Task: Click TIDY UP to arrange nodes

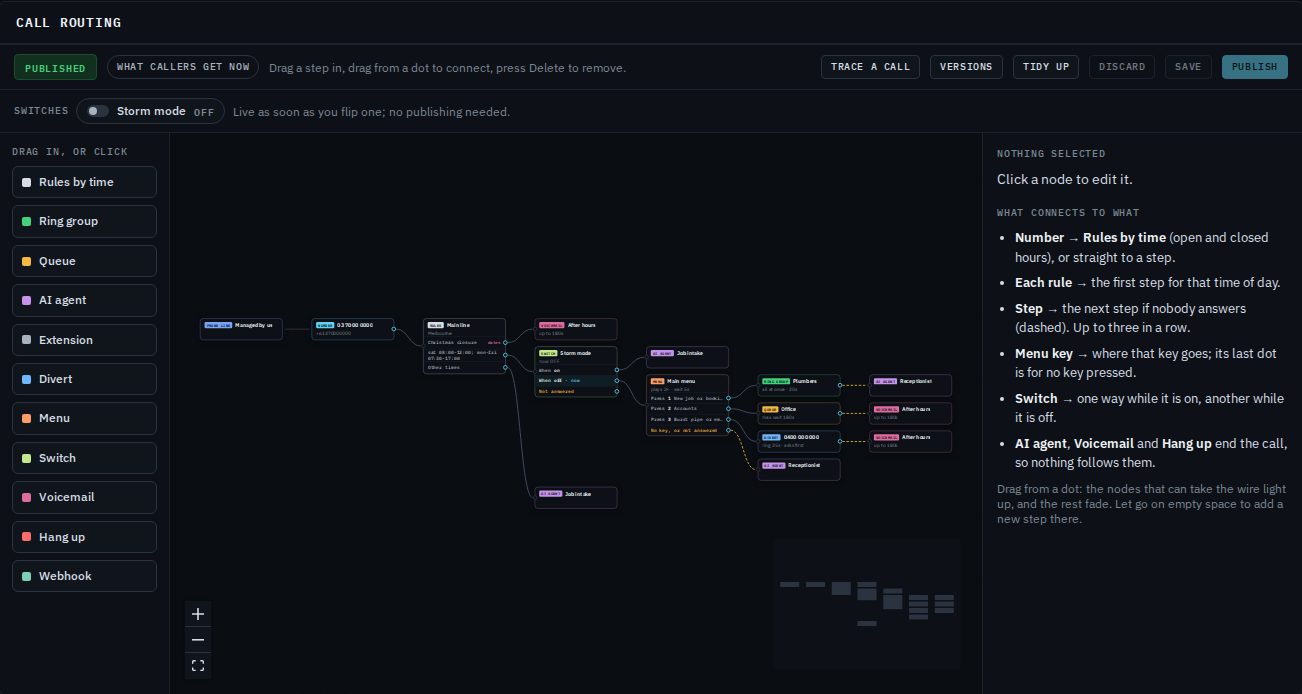Action: (x=1046, y=67)
